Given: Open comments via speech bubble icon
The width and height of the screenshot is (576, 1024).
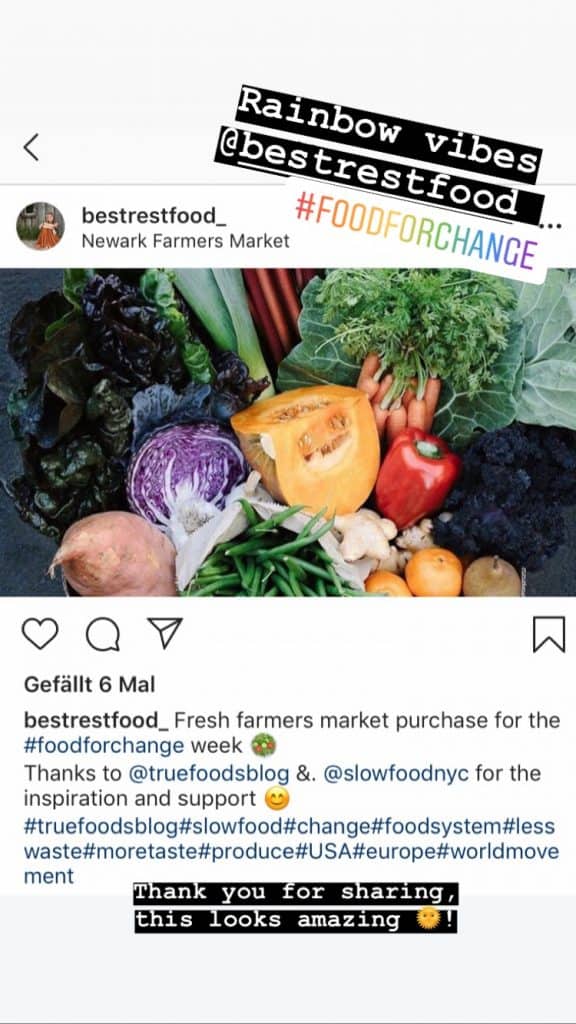Looking at the screenshot, I should click(103, 634).
